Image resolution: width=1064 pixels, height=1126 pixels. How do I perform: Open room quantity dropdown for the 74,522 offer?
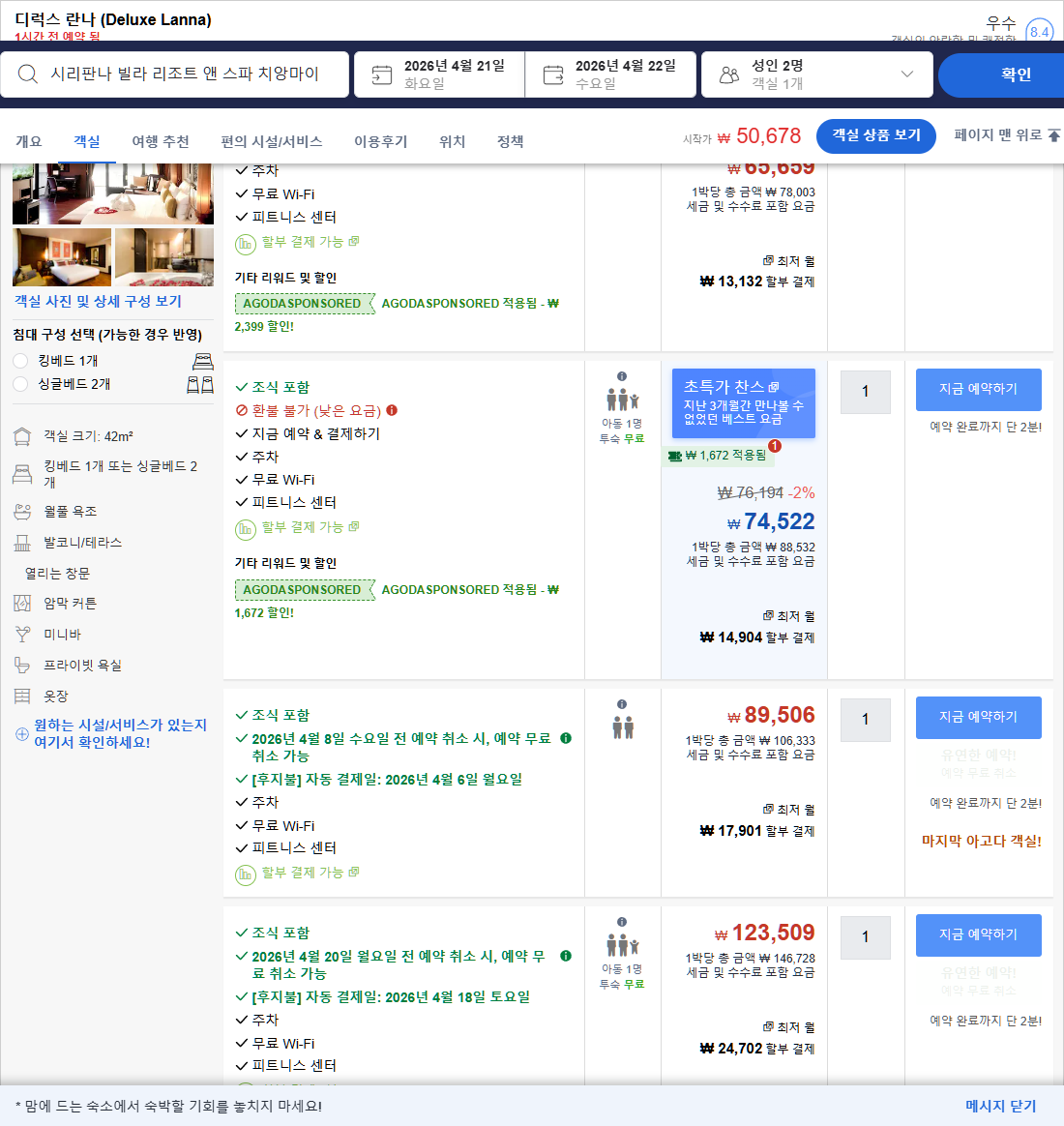click(x=865, y=392)
